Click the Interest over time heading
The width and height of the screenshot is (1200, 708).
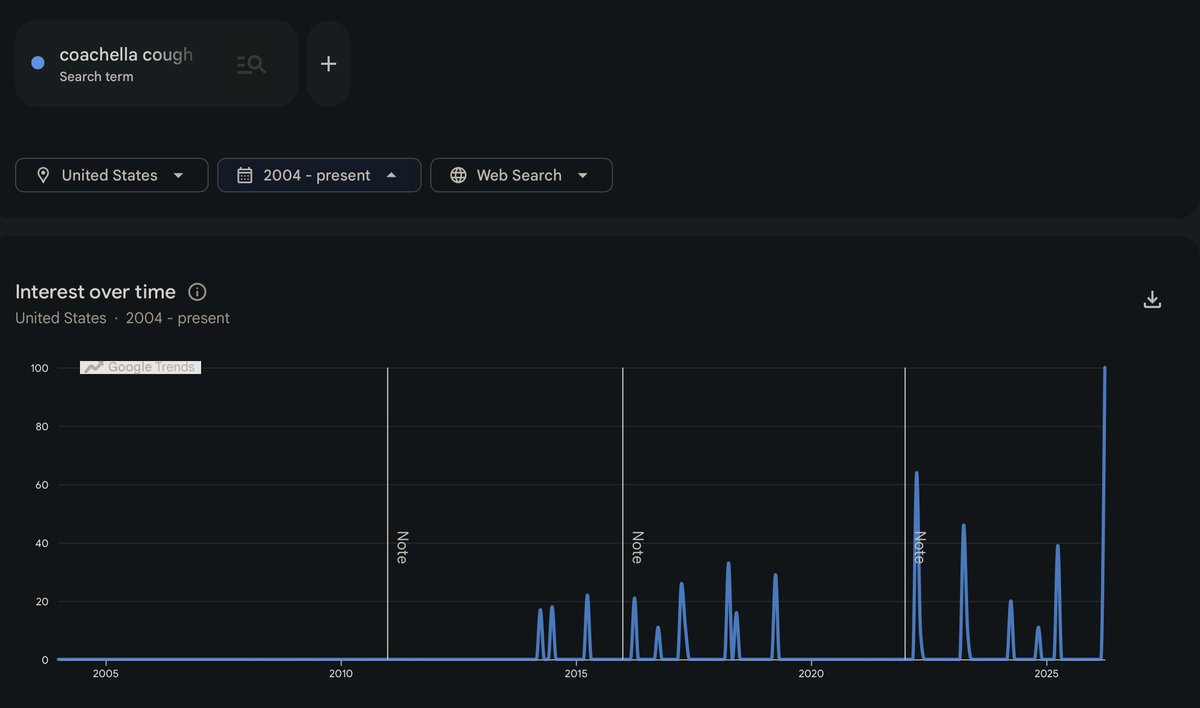click(95, 292)
